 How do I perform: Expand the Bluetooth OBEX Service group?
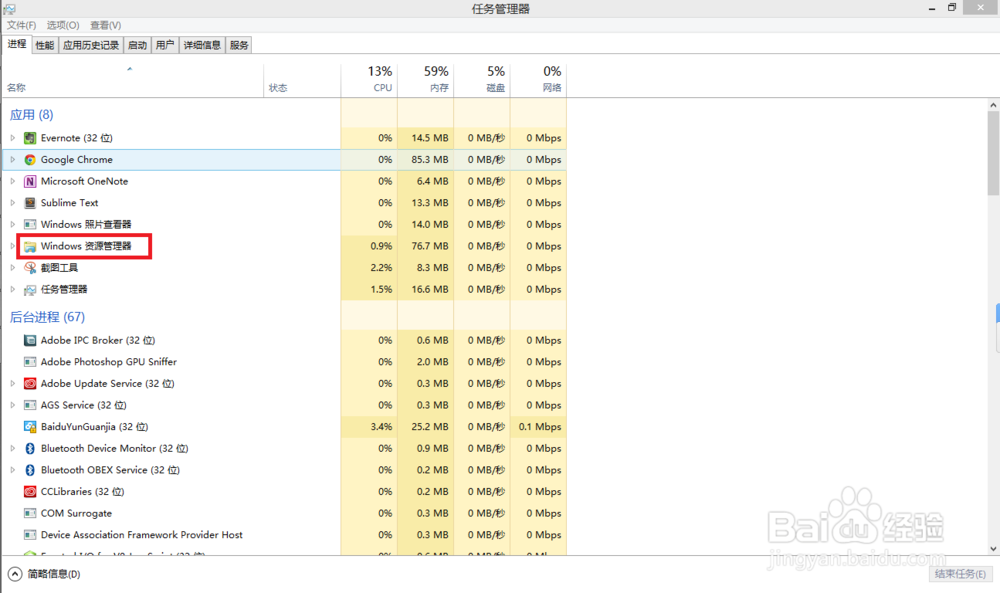pyautogui.click(x=12, y=470)
